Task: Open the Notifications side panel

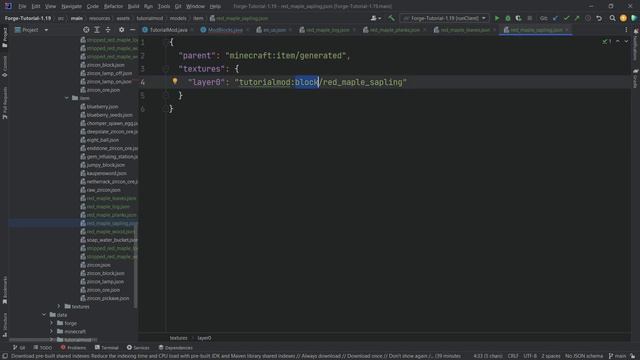Action: [x=636, y=45]
